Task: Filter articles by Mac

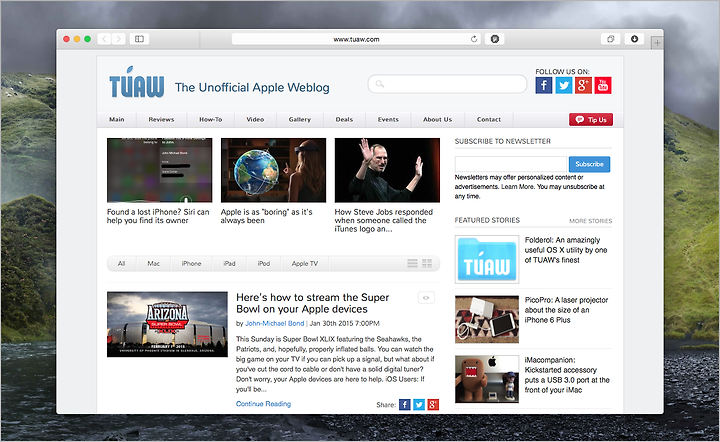Action: coord(153,263)
